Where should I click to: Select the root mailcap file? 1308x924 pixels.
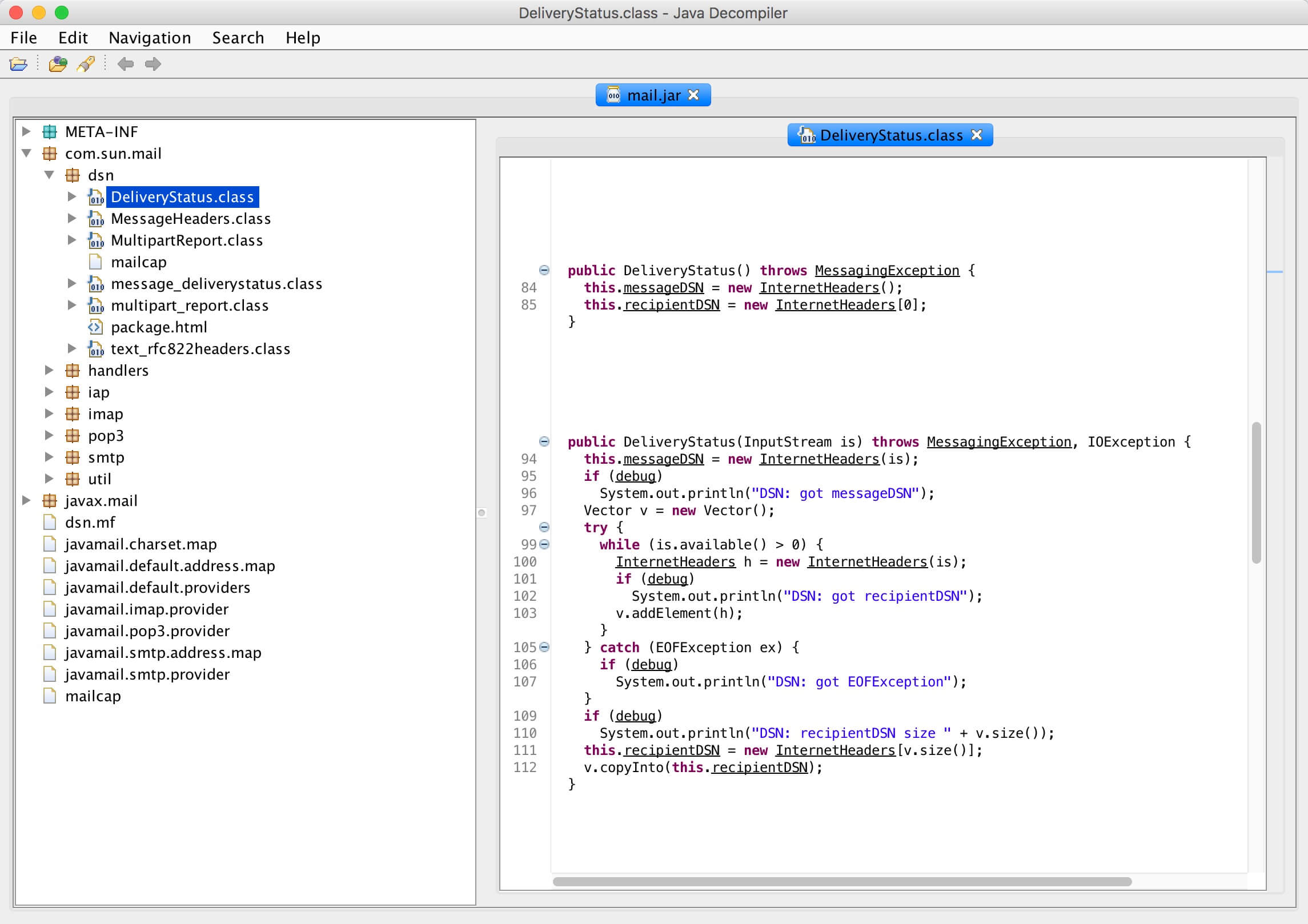[93, 696]
